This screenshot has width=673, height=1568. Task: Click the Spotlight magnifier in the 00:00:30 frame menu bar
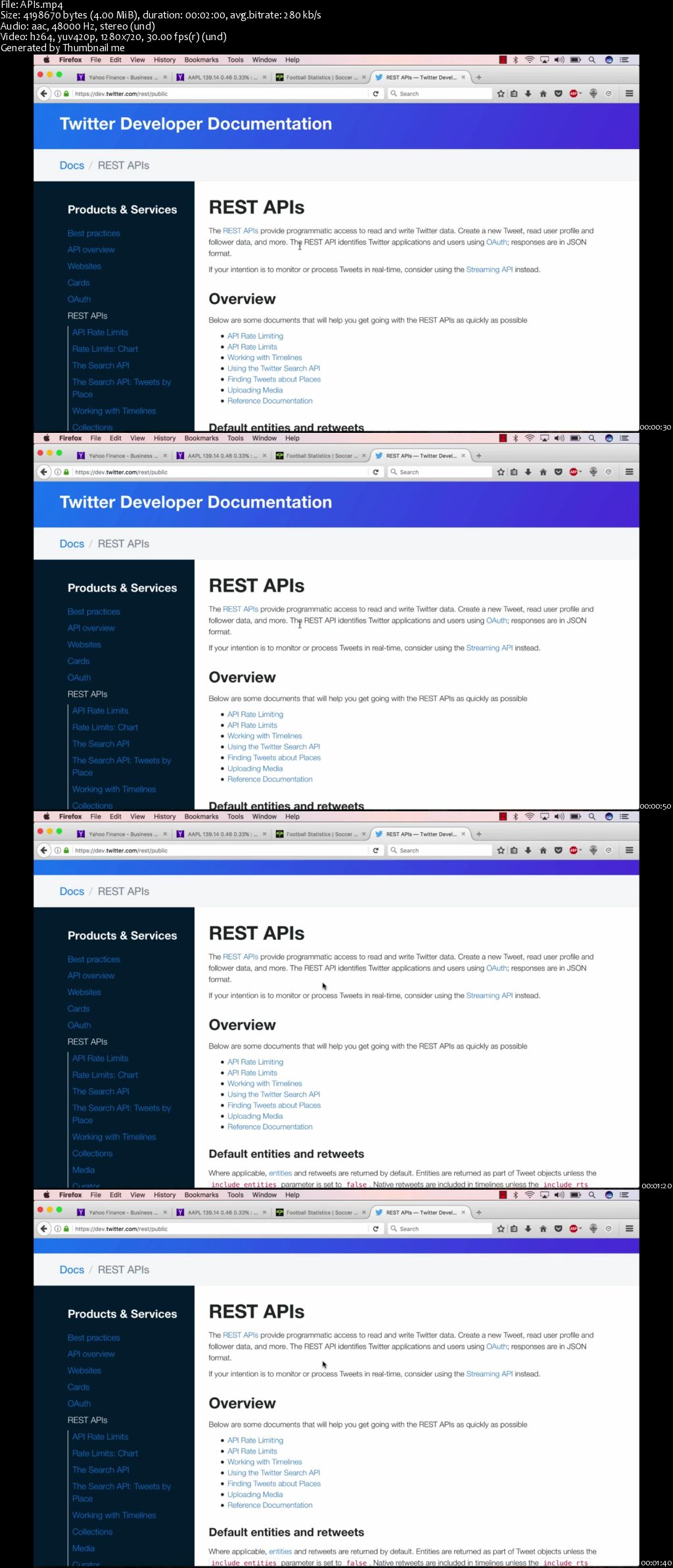(592, 60)
